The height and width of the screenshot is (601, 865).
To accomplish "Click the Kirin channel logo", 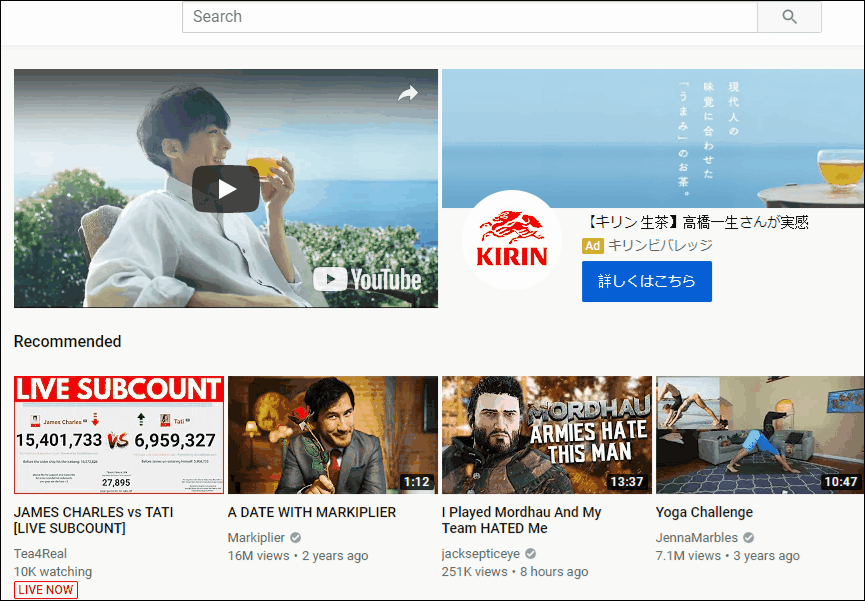I will pos(511,240).
